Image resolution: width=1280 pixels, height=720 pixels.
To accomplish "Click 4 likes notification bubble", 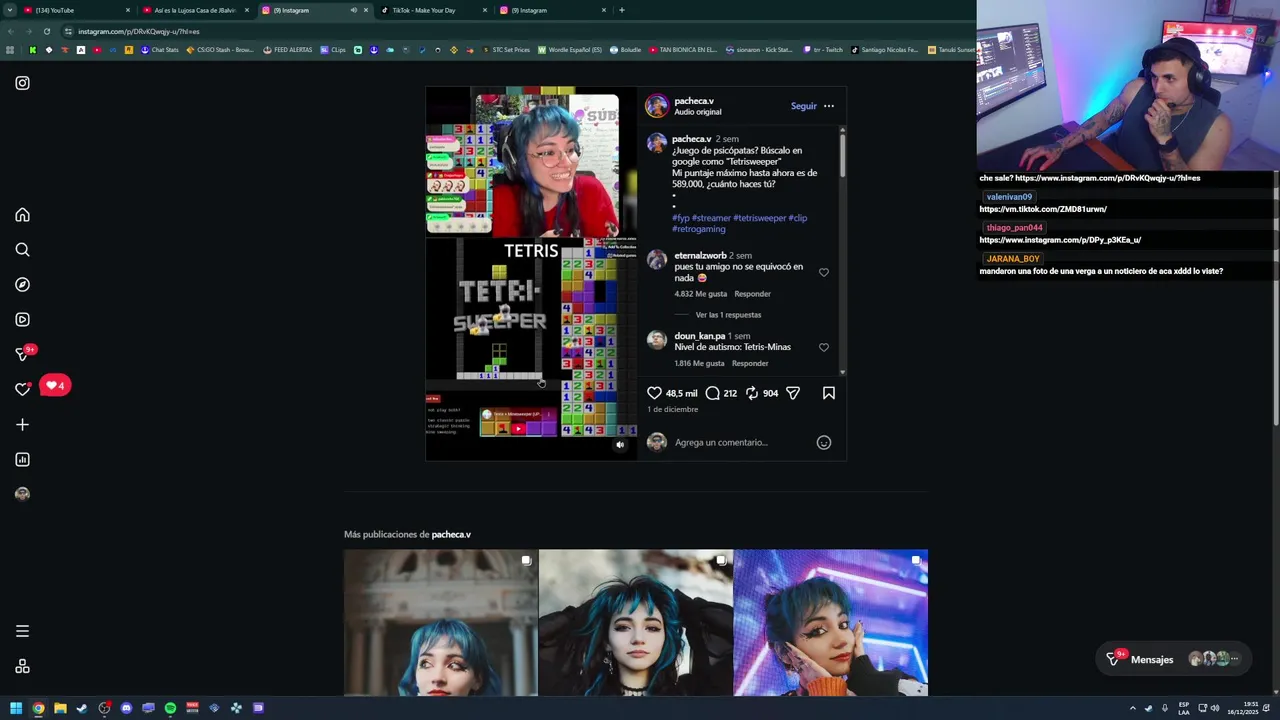I will 55,385.
